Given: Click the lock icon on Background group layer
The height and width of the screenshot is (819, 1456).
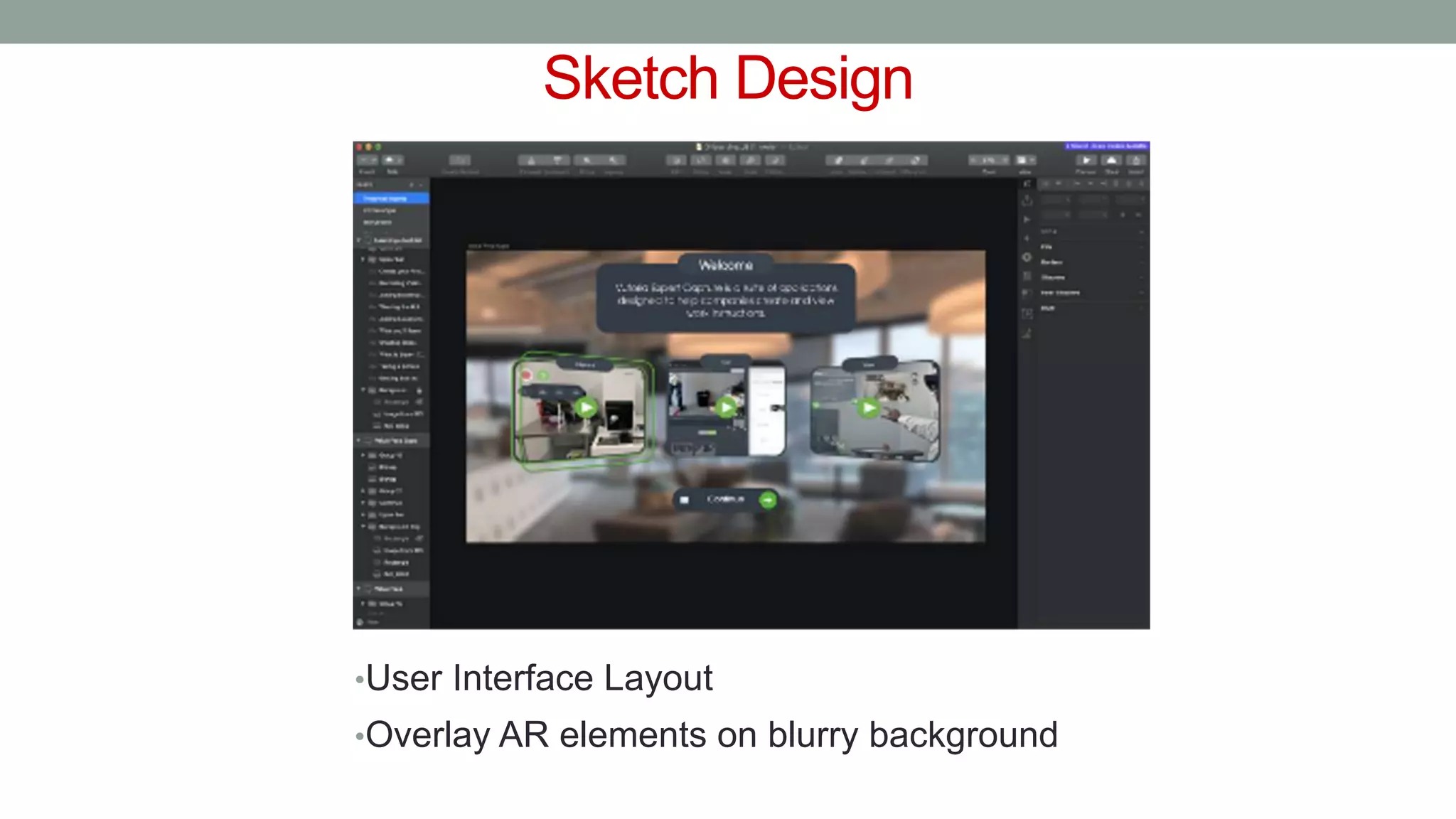Looking at the screenshot, I should (x=419, y=390).
